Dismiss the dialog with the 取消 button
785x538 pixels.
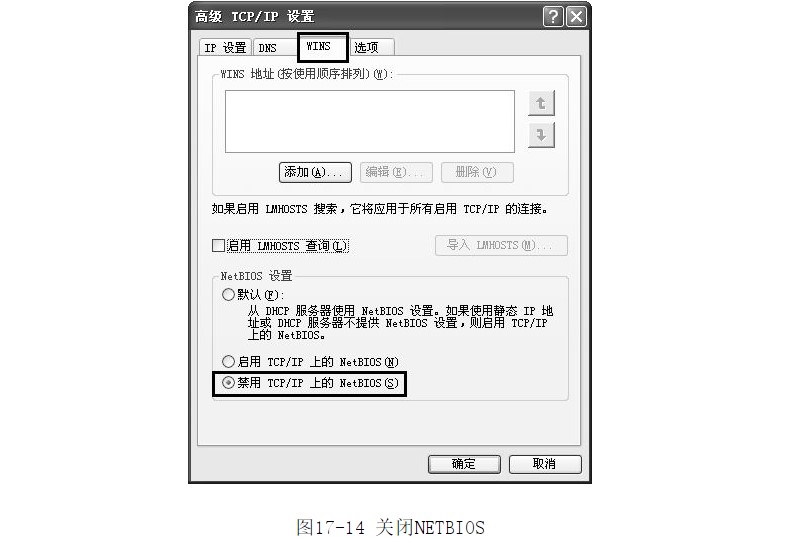click(x=545, y=464)
